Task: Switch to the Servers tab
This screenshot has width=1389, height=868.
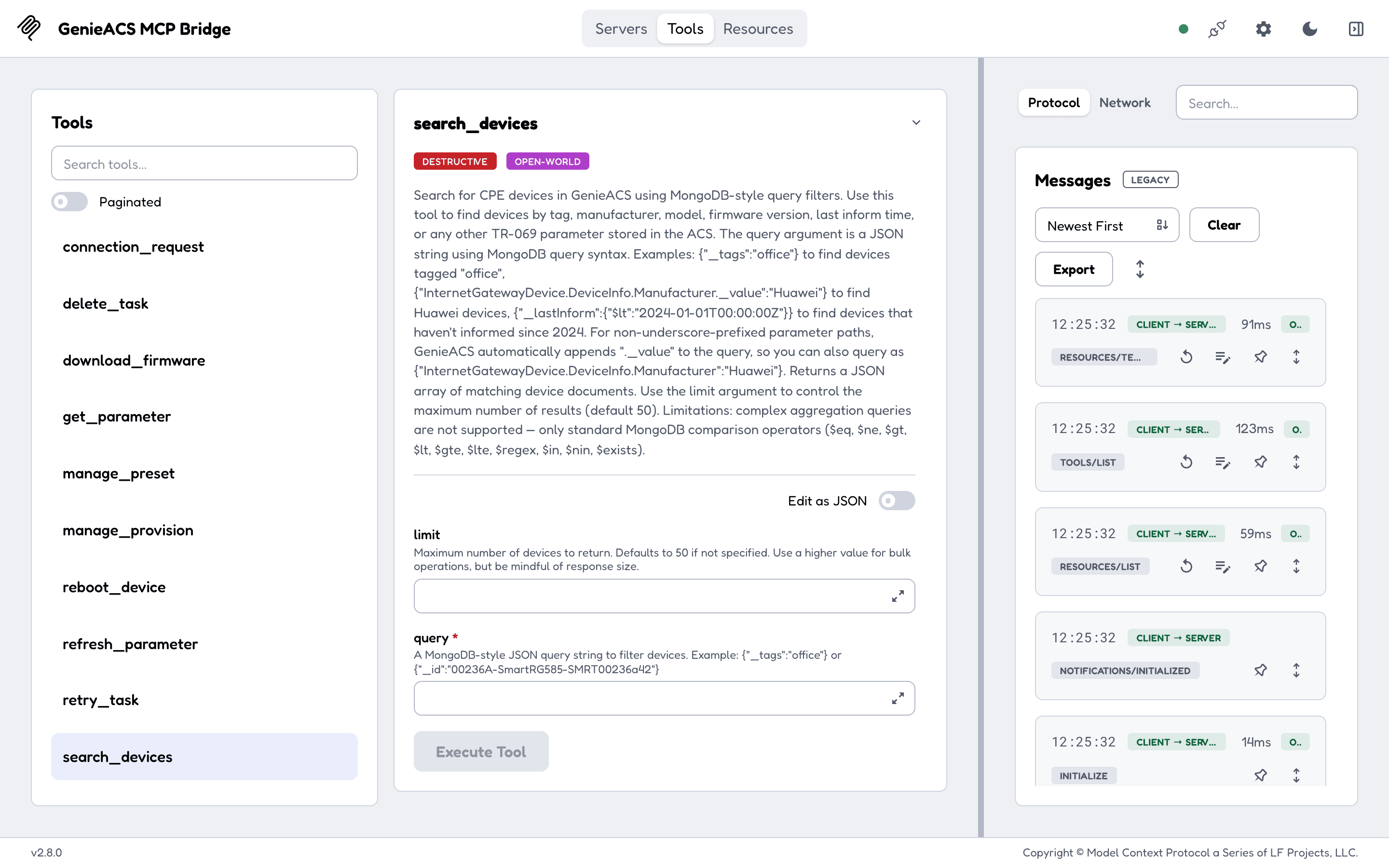Action: [620, 29]
